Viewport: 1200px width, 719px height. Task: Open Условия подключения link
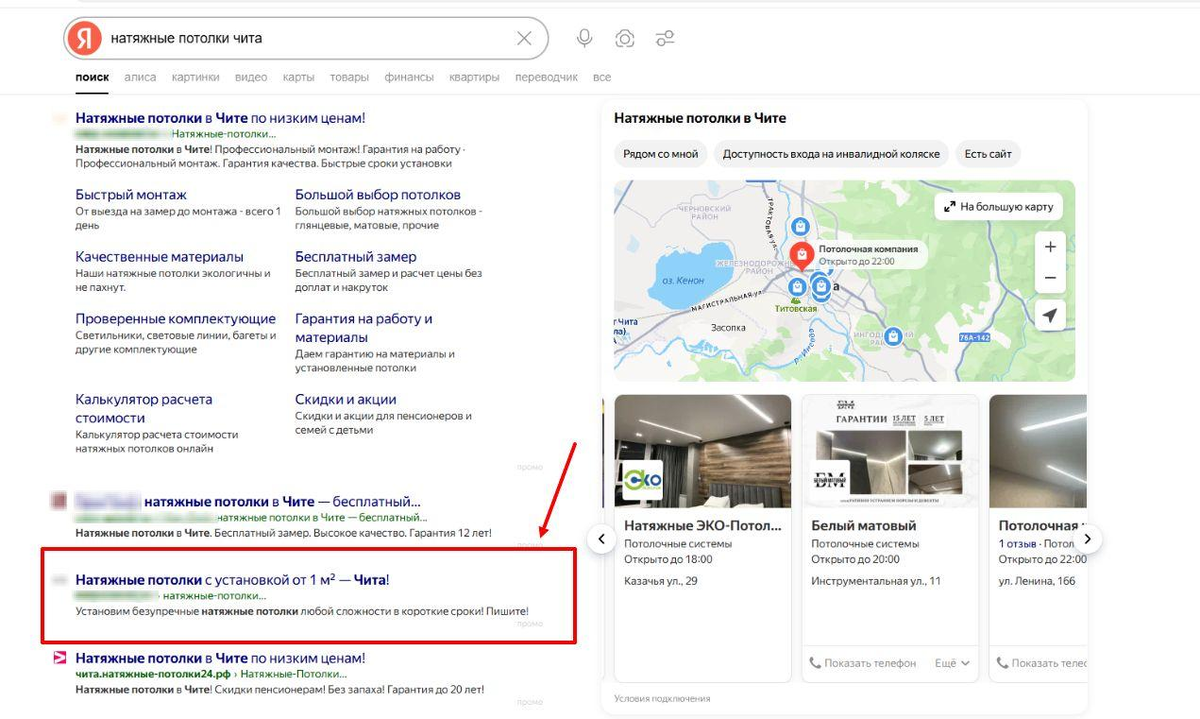point(662,698)
